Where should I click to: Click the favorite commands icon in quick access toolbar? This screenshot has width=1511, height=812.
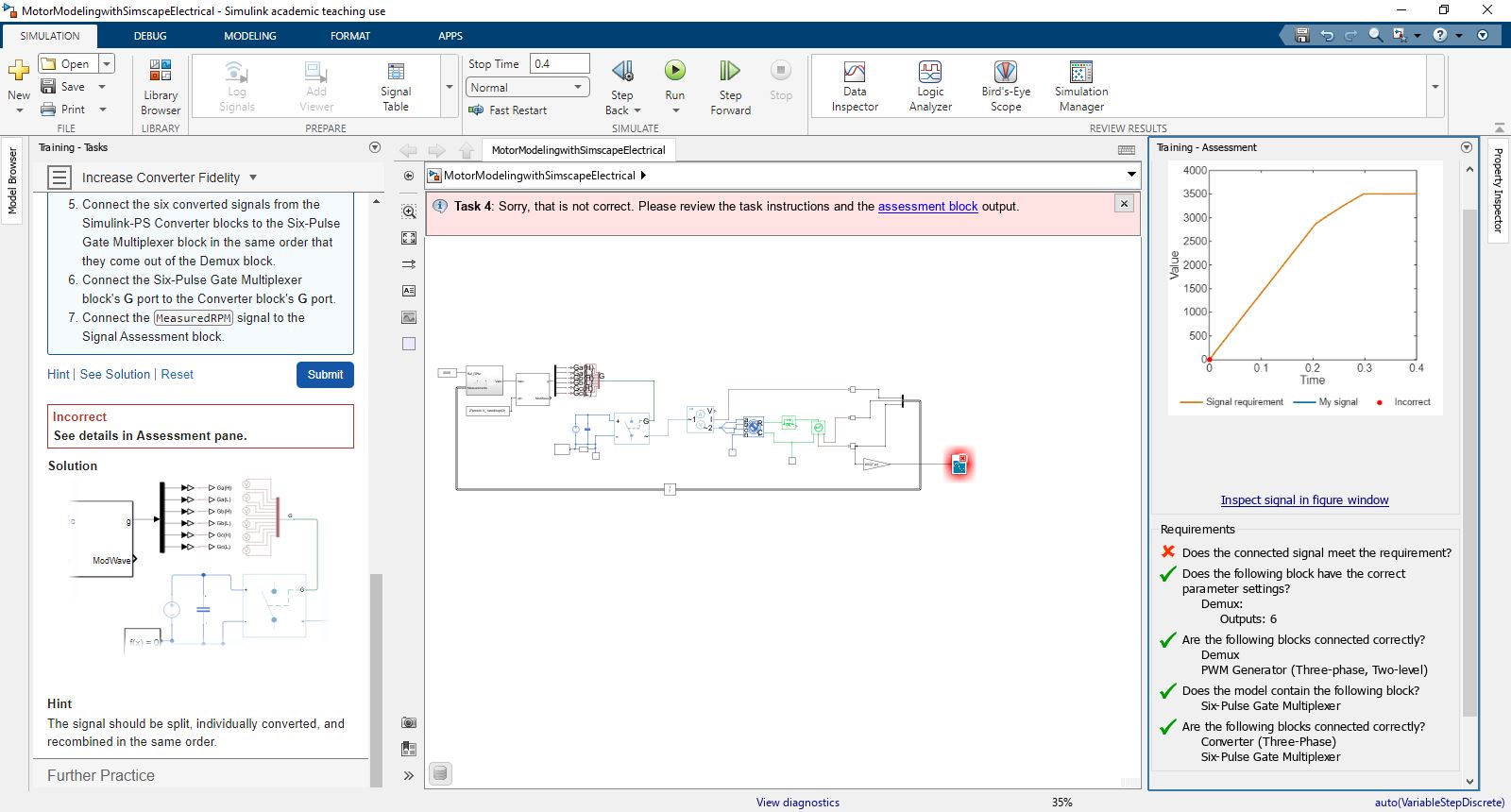pyautogui.click(x=1400, y=35)
